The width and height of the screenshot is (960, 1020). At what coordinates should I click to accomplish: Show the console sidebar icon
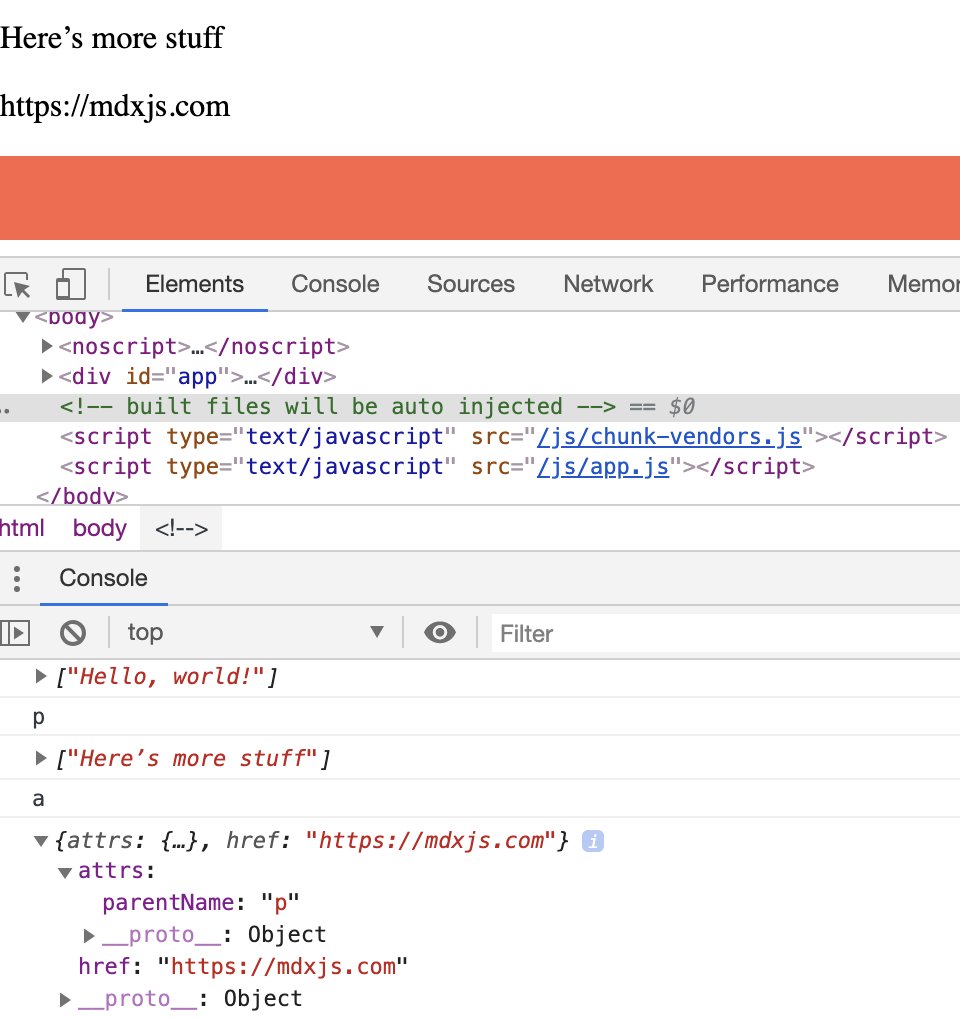click(x=16, y=633)
